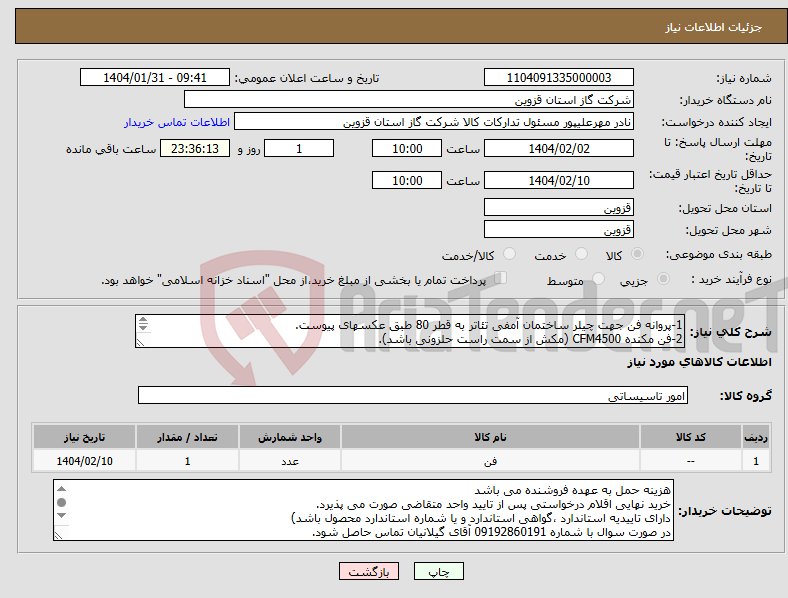Click the چاپ (print) button
Image resolution: width=788 pixels, height=598 pixels.
pos(438,571)
